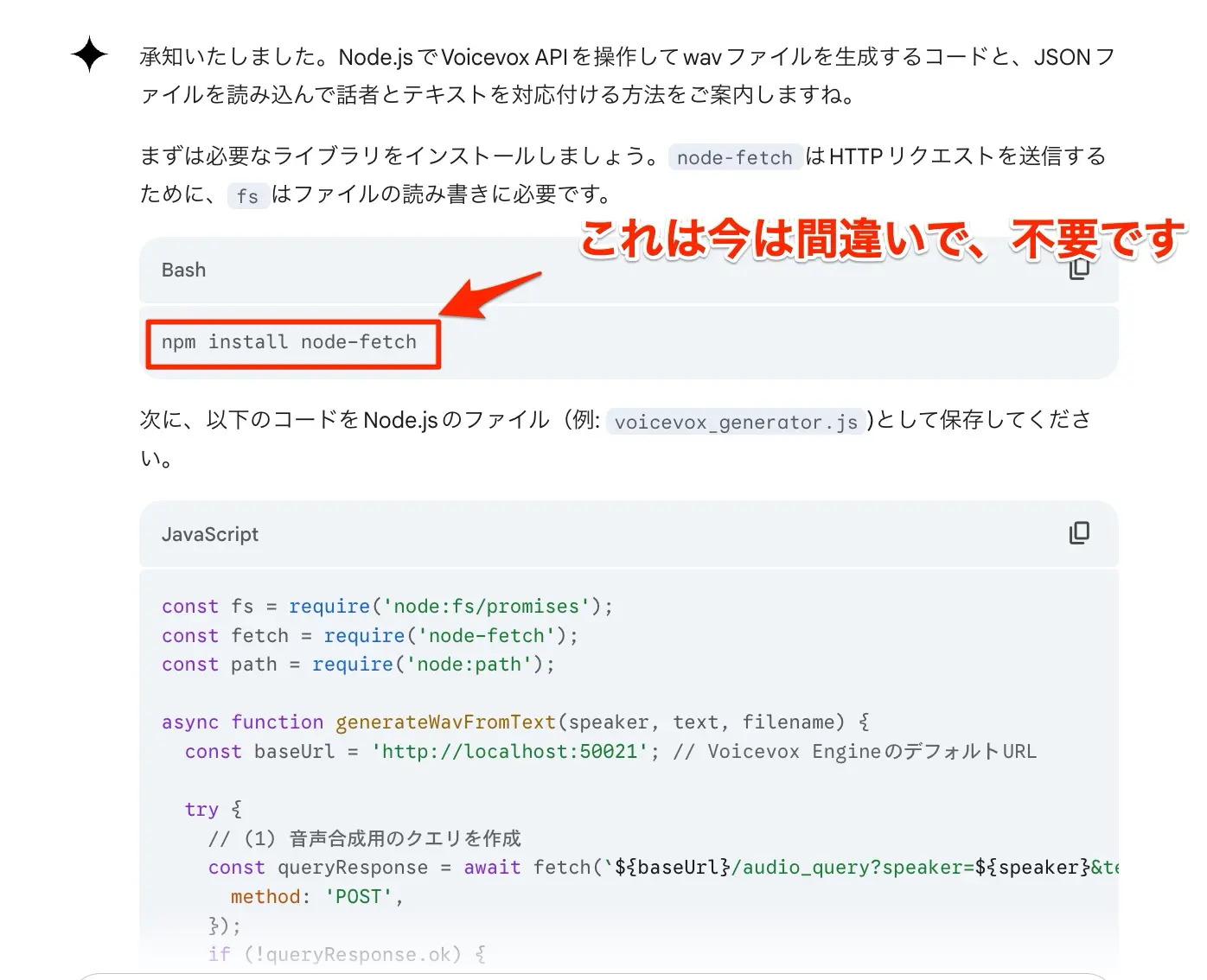Click the method: 'POST' code line
The image size is (1207, 980).
click(x=317, y=897)
